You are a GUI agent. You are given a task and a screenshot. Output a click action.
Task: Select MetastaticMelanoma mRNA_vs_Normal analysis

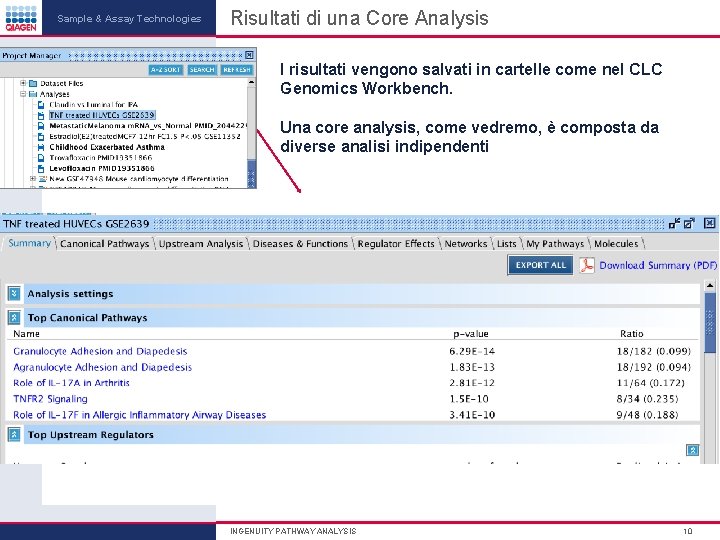(148, 126)
